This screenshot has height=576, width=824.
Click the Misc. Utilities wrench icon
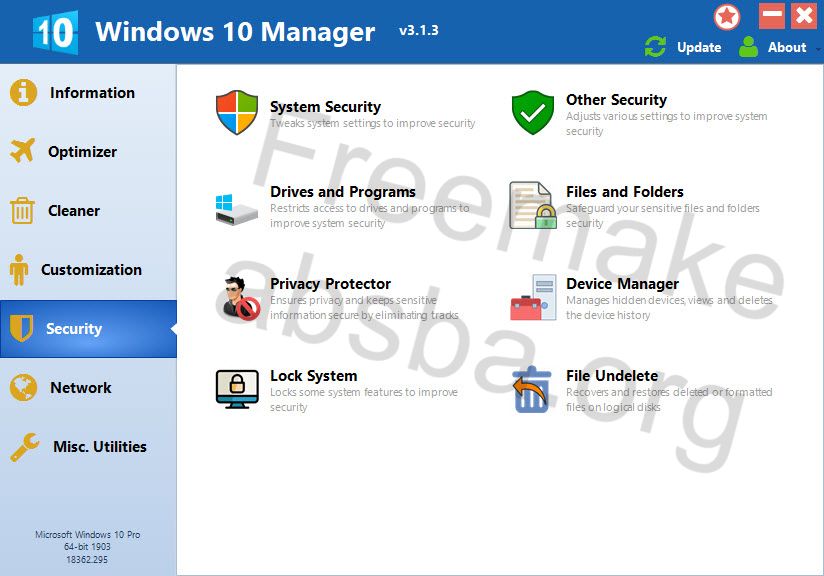(x=24, y=447)
